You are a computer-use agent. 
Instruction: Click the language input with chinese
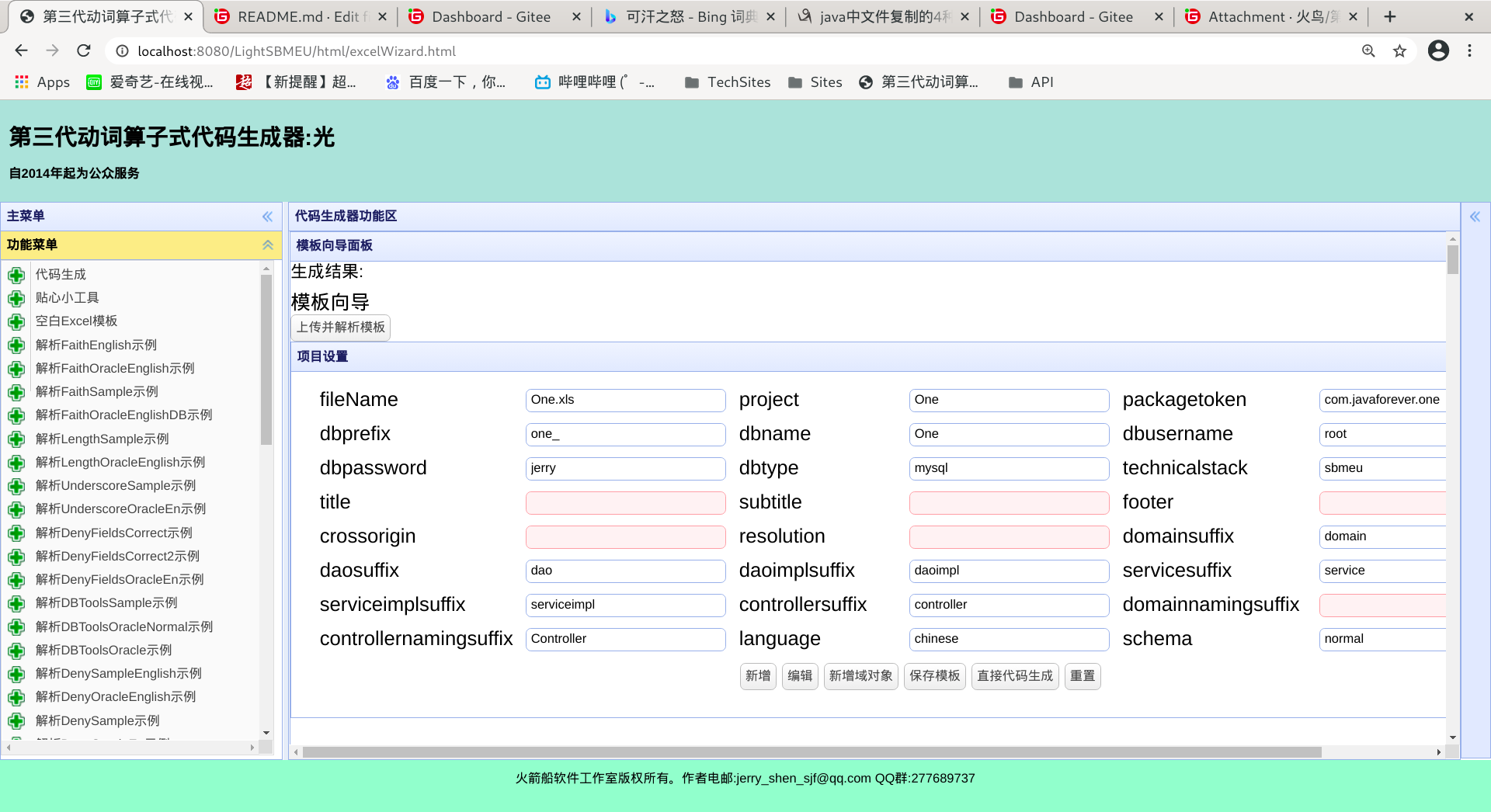tap(1009, 639)
